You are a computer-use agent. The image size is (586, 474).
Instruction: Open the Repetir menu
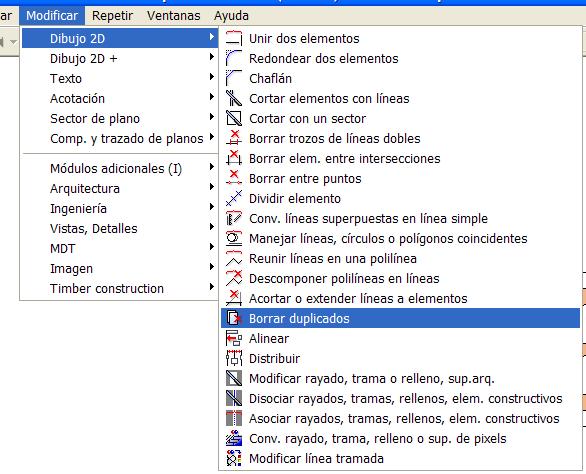coord(112,16)
